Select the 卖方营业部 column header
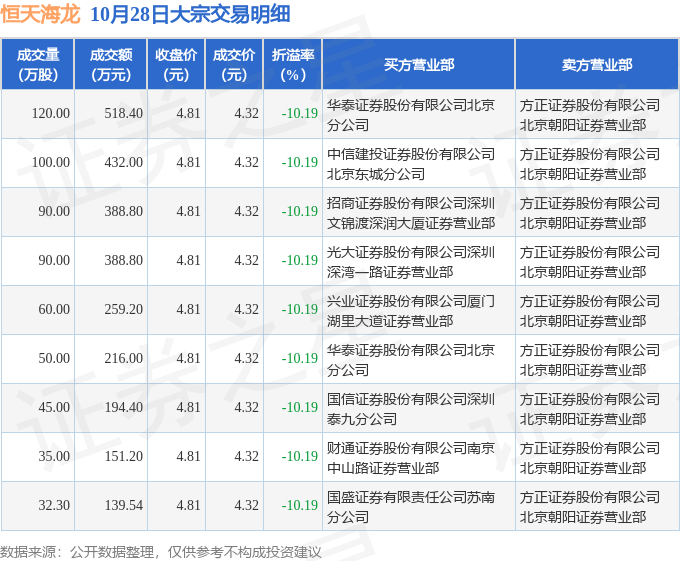The image size is (680, 561). point(597,65)
